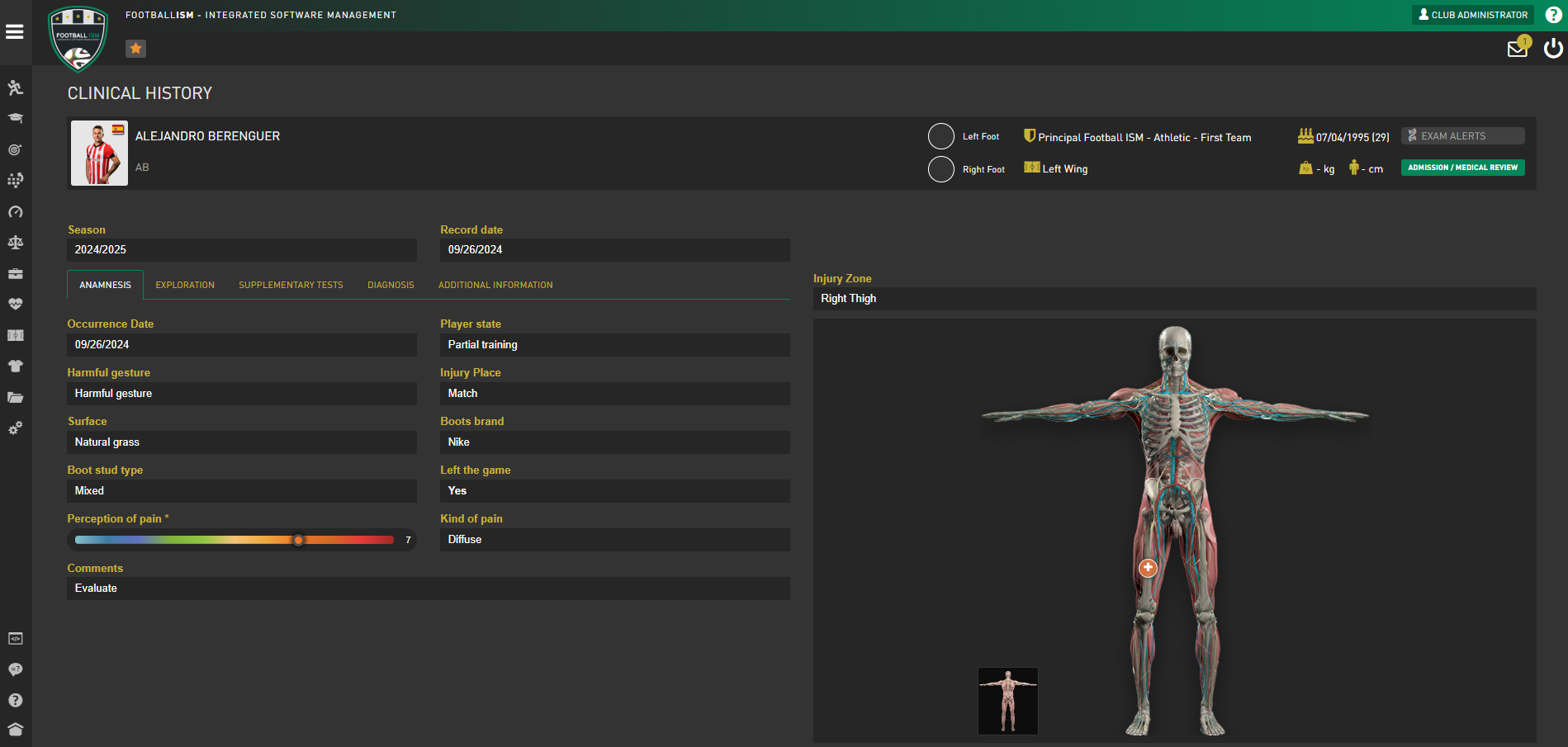Viewport: 1568px width, 747px height.
Task: Click the player photo thumbnail
Action: click(x=99, y=154)
